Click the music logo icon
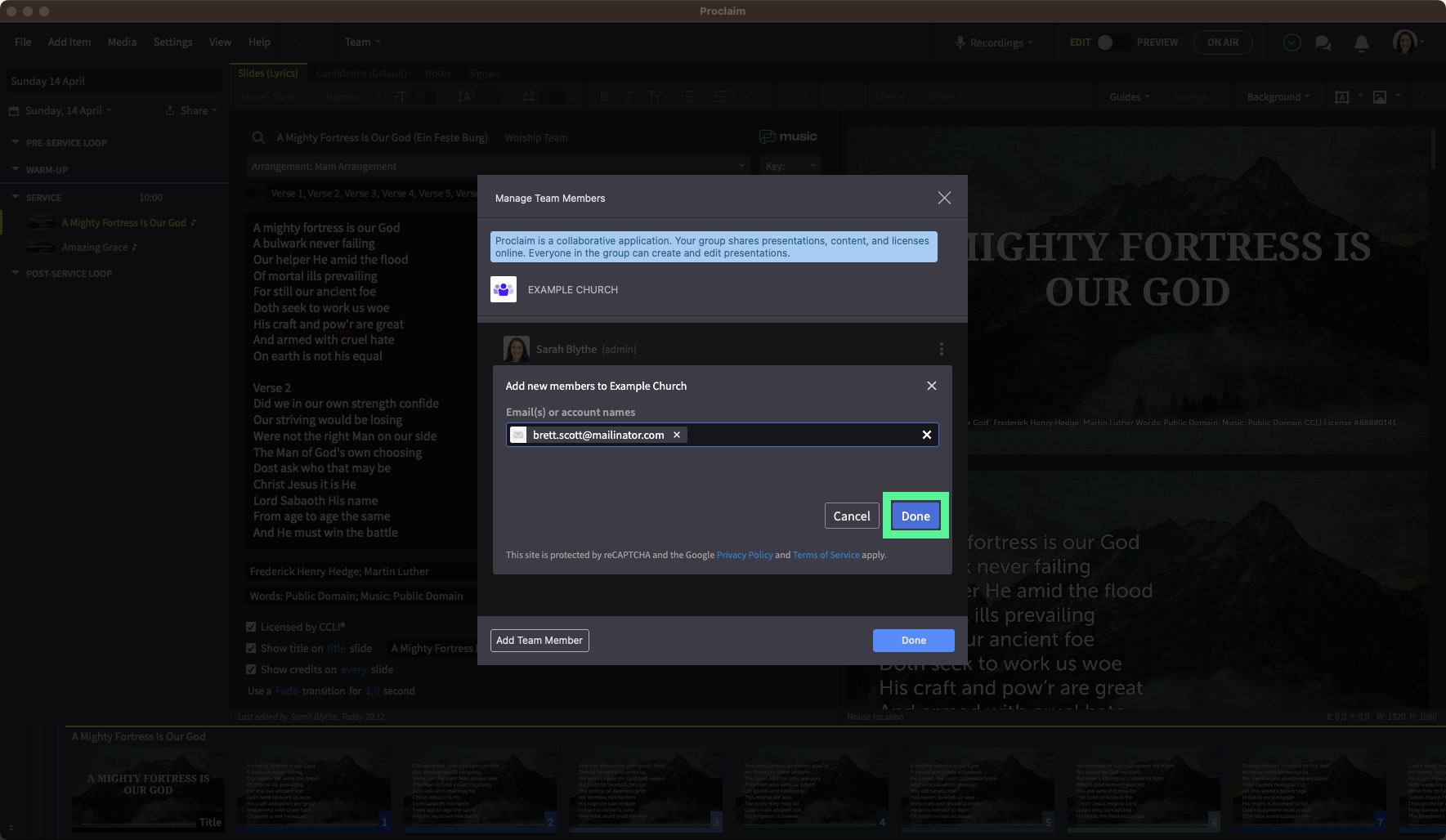The image size is (1446, 840). click(x=788, y=136)
